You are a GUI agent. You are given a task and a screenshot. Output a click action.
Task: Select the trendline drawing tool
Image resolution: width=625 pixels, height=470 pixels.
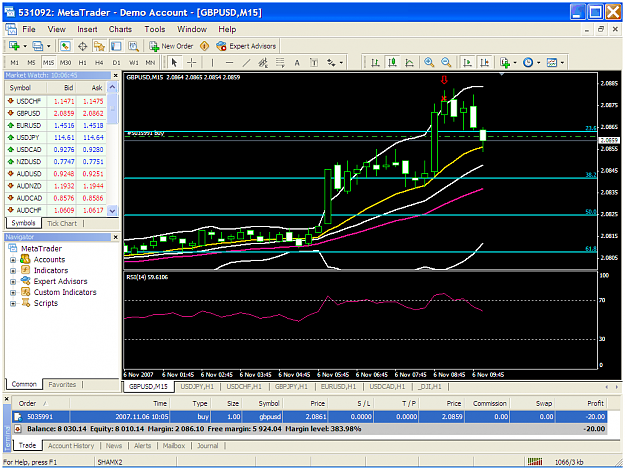[247, 63]
